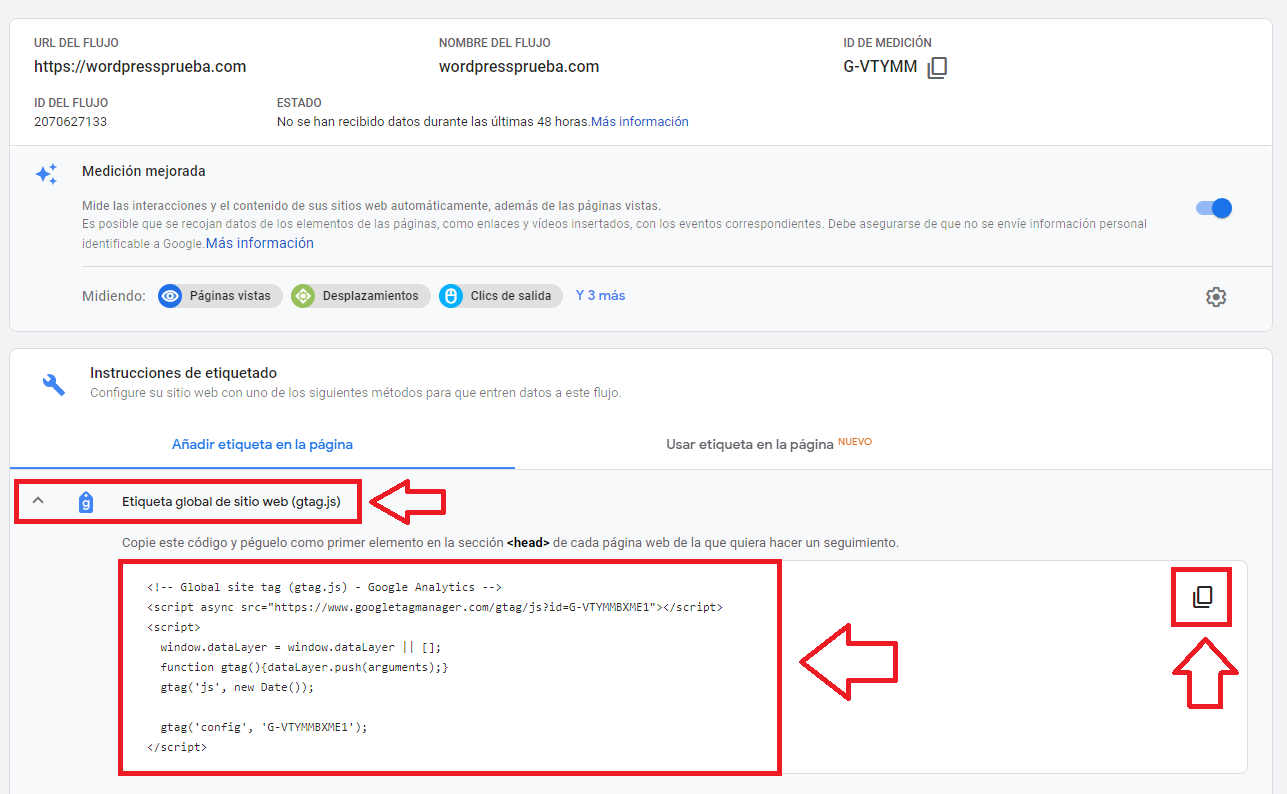Switch to Añadir etiqueta en la página tab
This screenshot has width=1287, height=794.
(x=262, y=444)
